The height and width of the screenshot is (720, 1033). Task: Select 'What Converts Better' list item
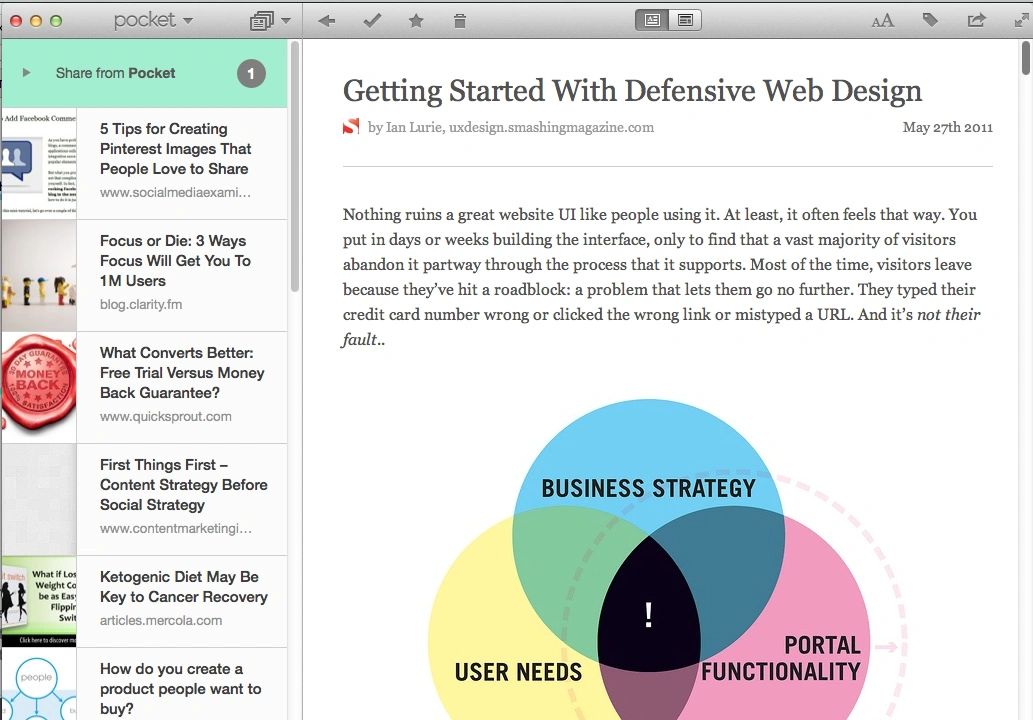pos(182,373)
